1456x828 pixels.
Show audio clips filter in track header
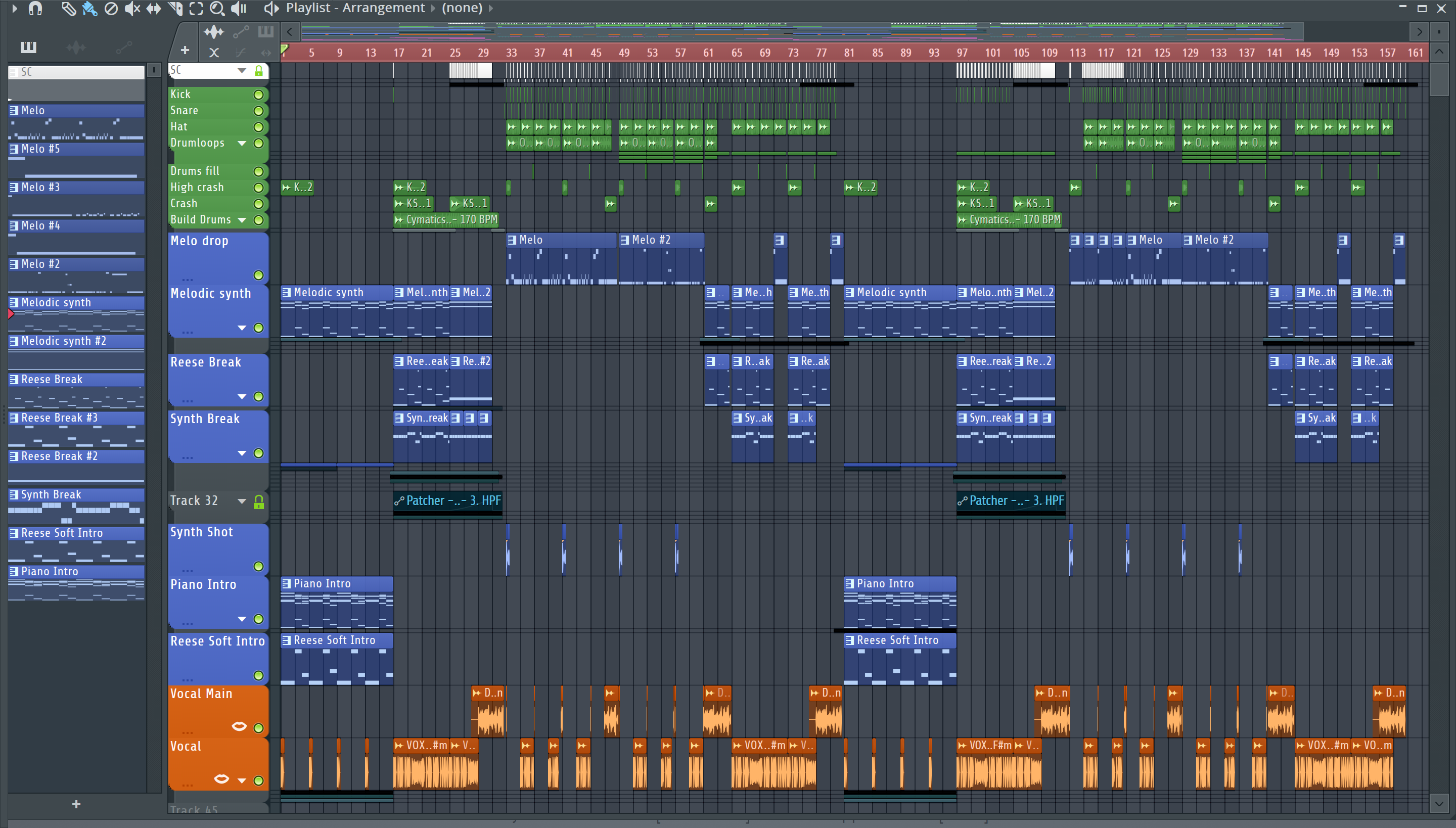pos(214,31)
